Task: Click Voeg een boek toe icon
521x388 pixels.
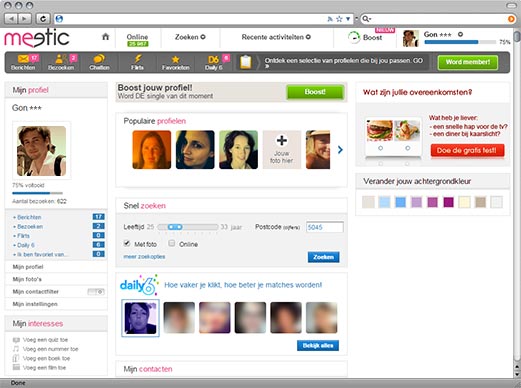Action: (16, 358)
